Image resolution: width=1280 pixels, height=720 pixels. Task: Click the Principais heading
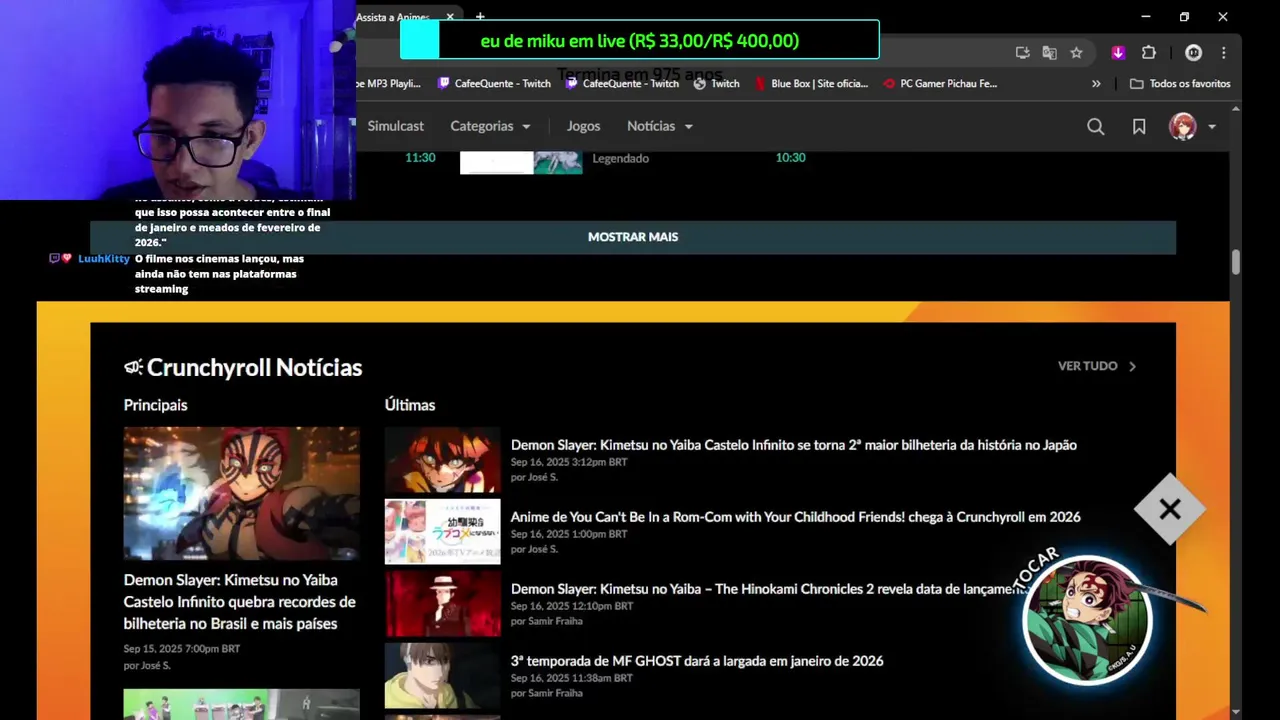click(155, 405)
